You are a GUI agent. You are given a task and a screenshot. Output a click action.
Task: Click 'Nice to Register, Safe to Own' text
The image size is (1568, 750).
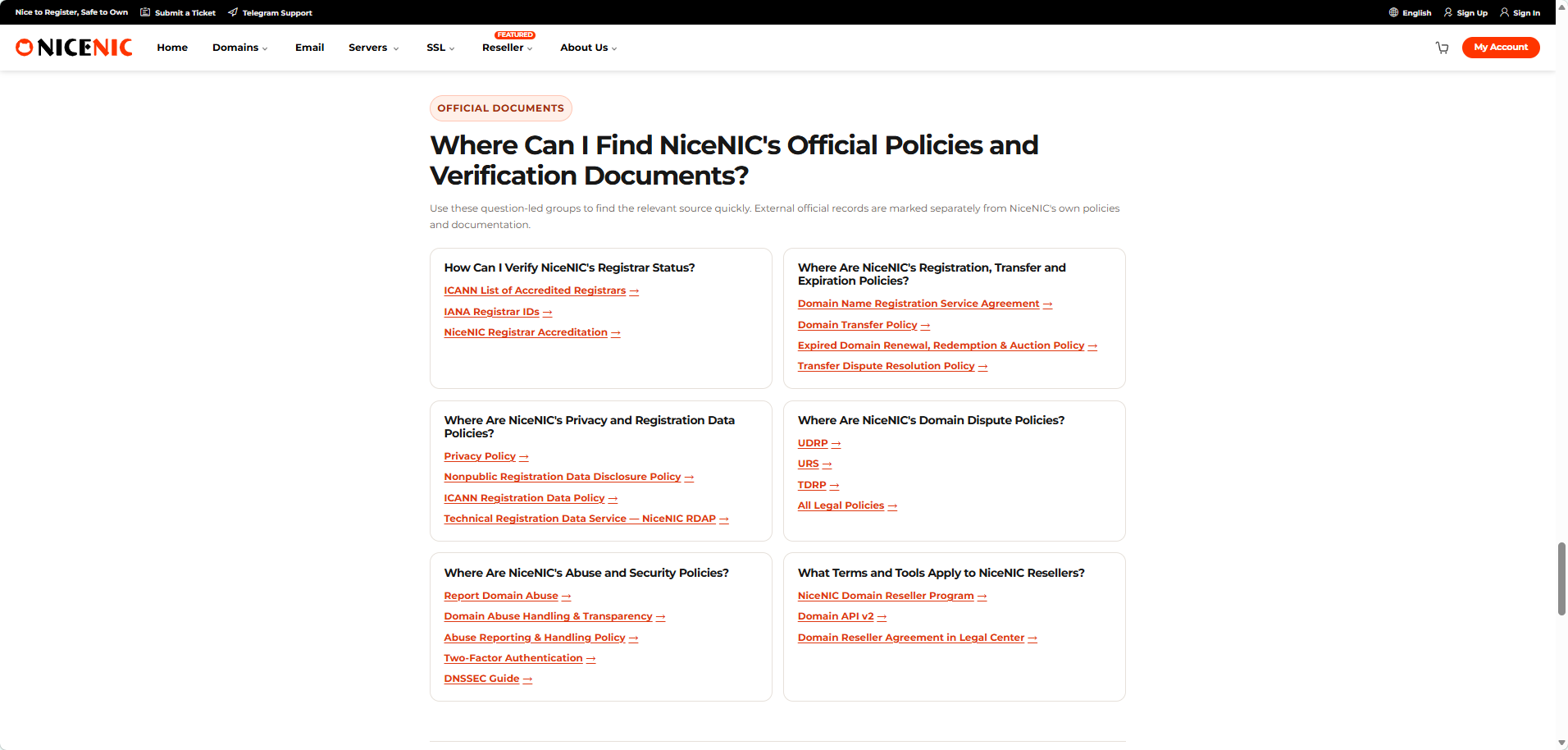[71, 12]
